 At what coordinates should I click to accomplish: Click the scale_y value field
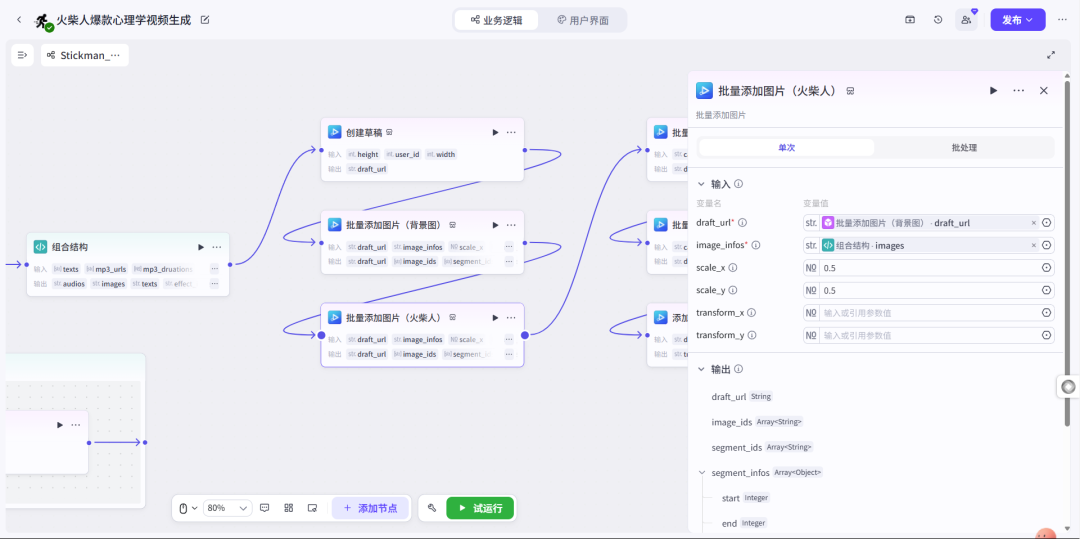tap(928, 290)
